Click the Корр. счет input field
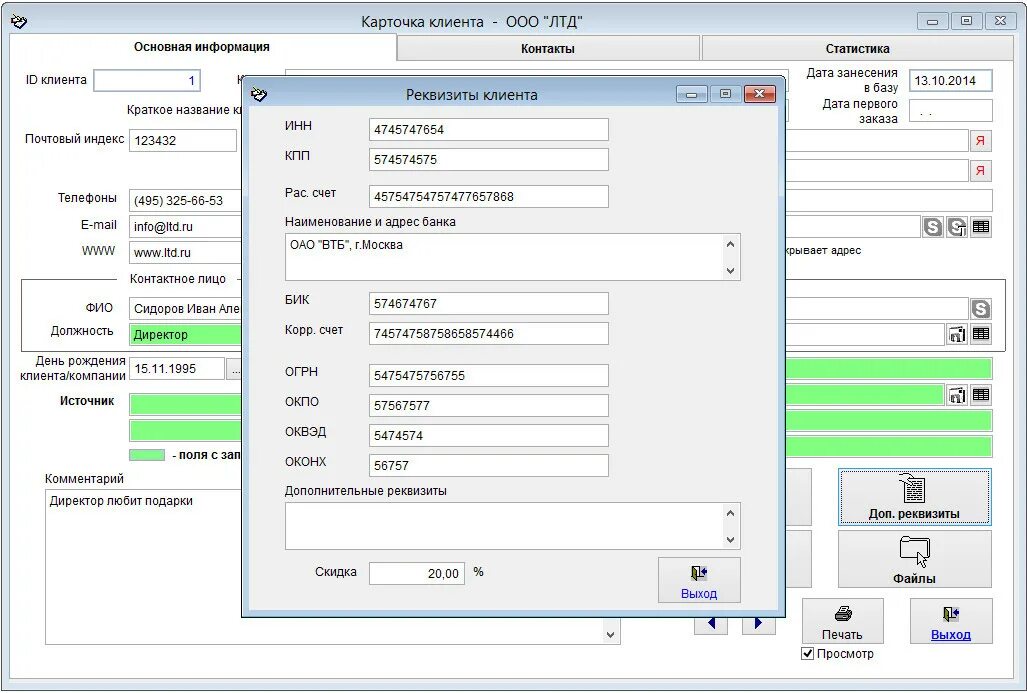The height and width of the screenshot is (693, 1027). [x=489, y=334]
